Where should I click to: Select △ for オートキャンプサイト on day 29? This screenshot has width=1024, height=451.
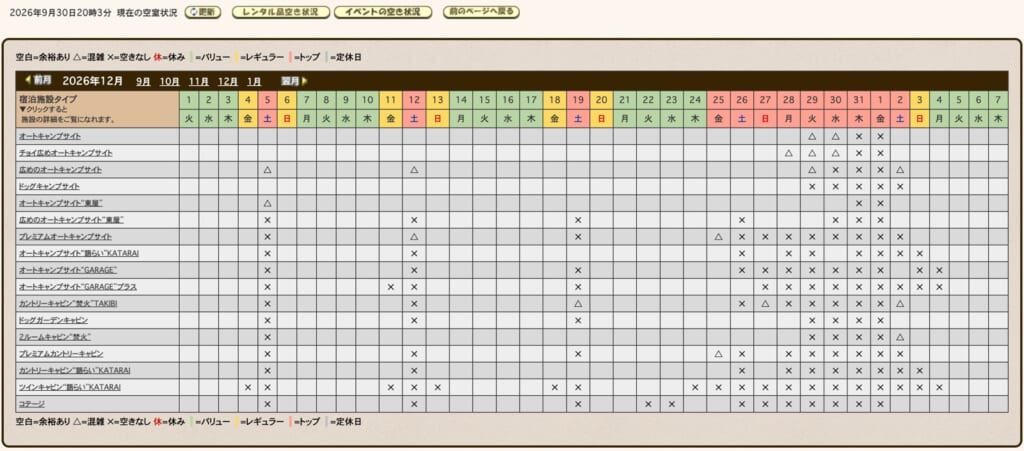pyautogui.click(x=812, y=136)
